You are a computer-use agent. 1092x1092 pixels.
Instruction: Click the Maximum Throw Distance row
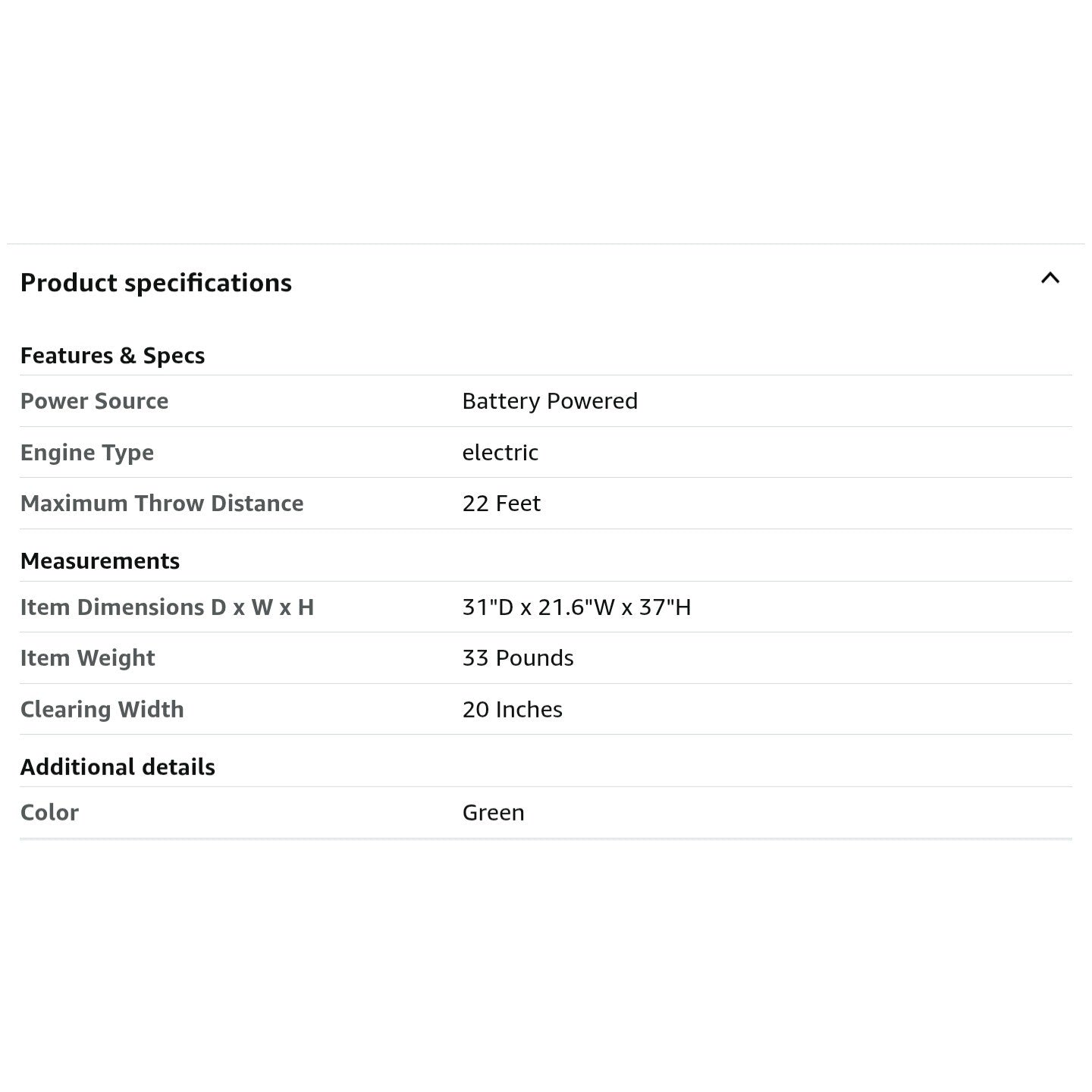[758, 504]
